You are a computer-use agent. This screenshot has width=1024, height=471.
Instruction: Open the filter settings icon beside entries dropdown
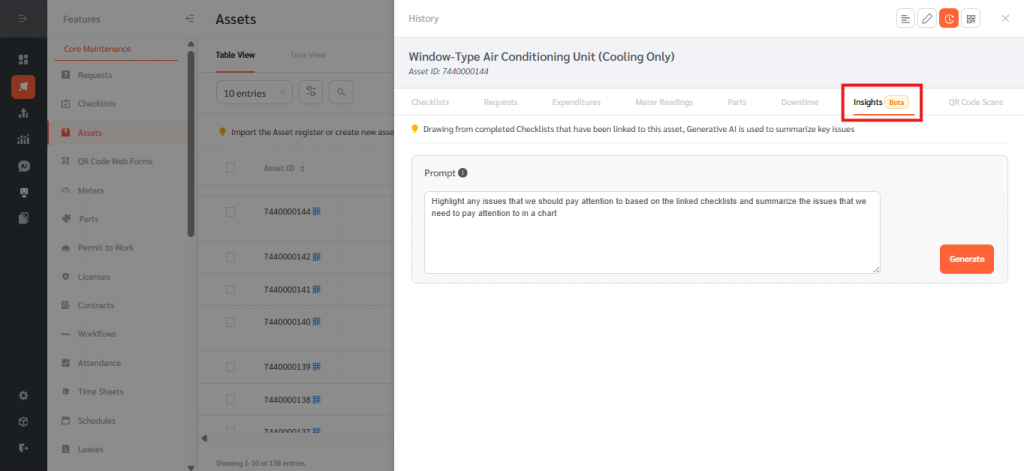coord(311,92)
